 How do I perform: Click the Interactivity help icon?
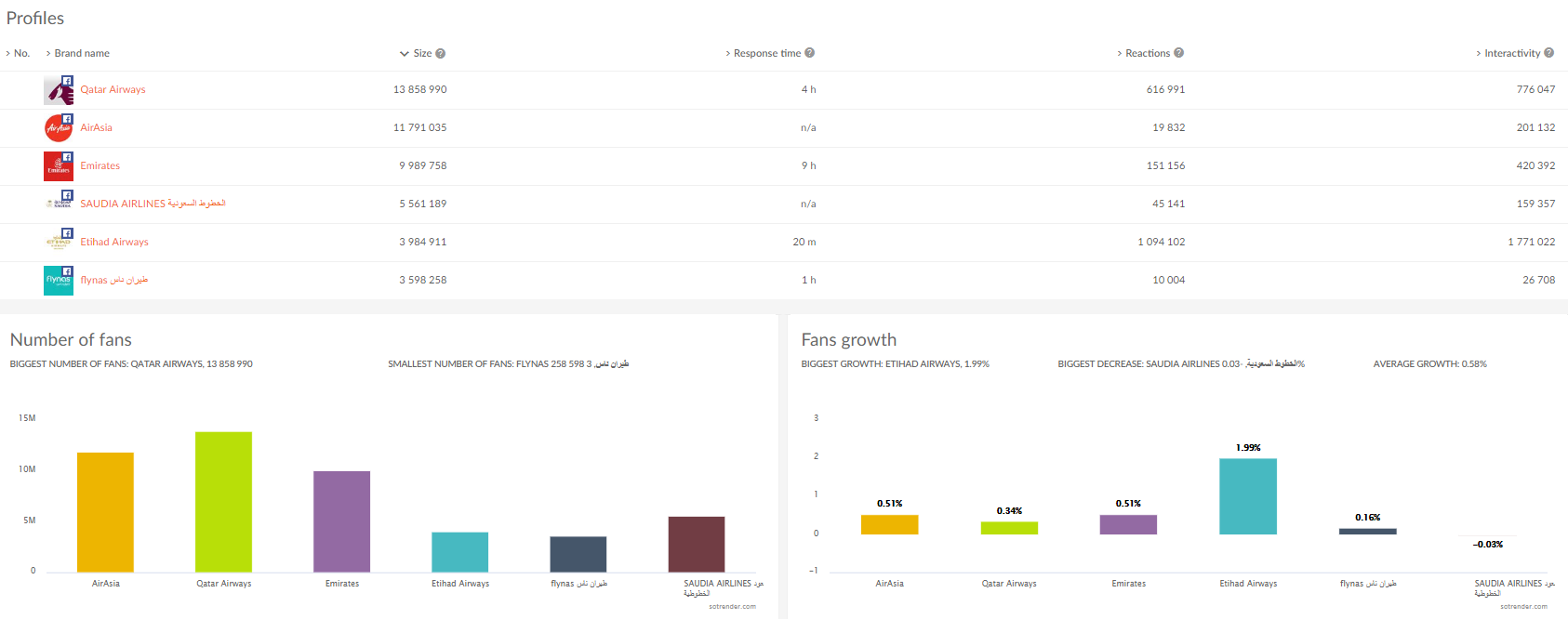1548,53
